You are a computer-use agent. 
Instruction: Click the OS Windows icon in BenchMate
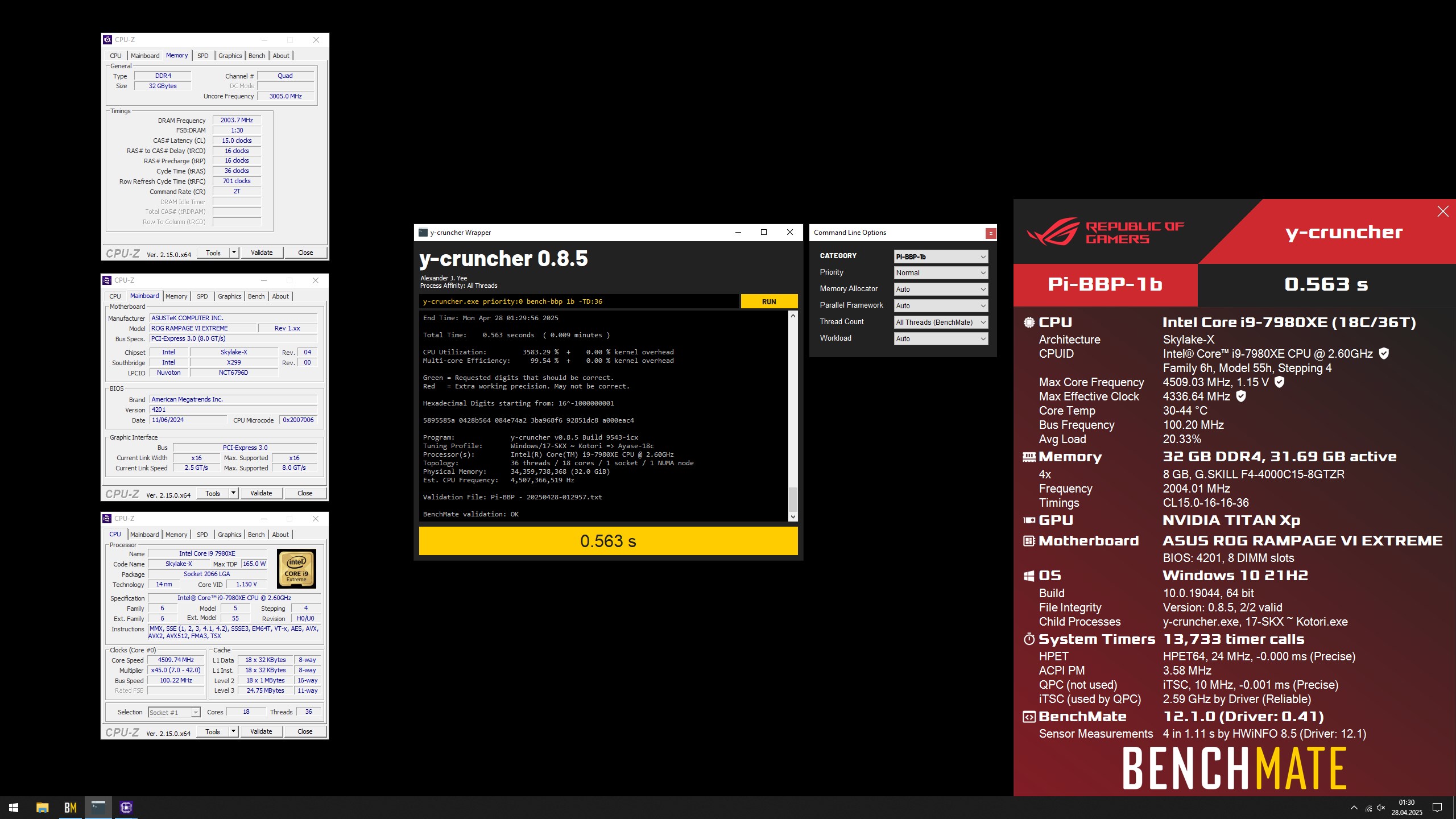(x=1029, y=576)
